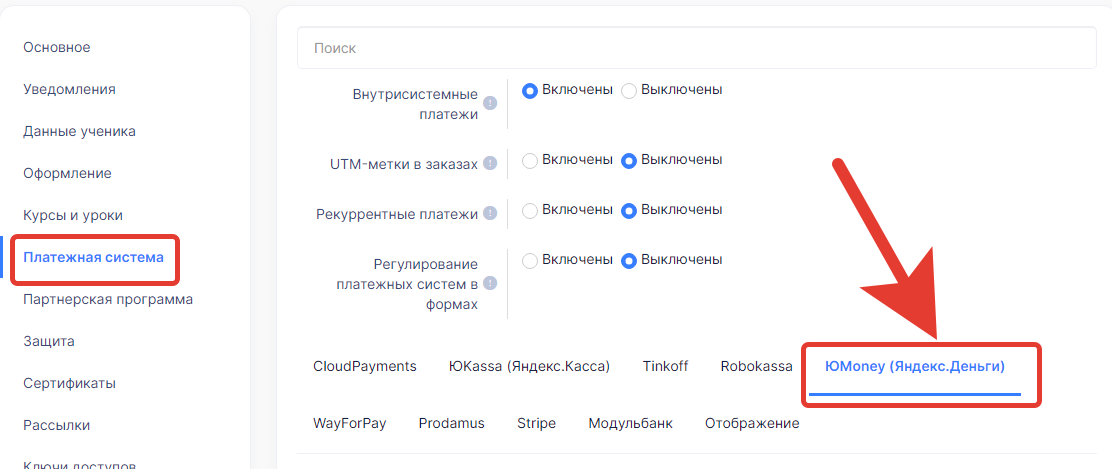Open Рассылки in the sidebar
The image size is (1112, 469).
(x=57, y=426)
